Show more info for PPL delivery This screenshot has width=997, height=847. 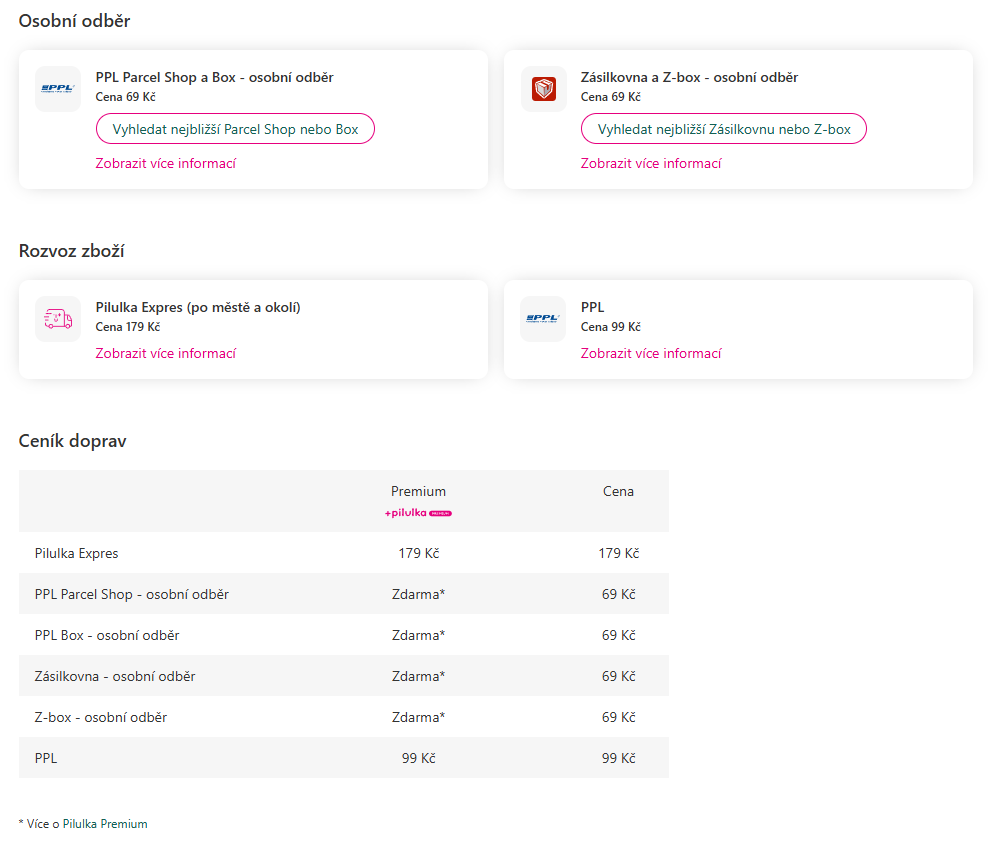tap(651, 354)
